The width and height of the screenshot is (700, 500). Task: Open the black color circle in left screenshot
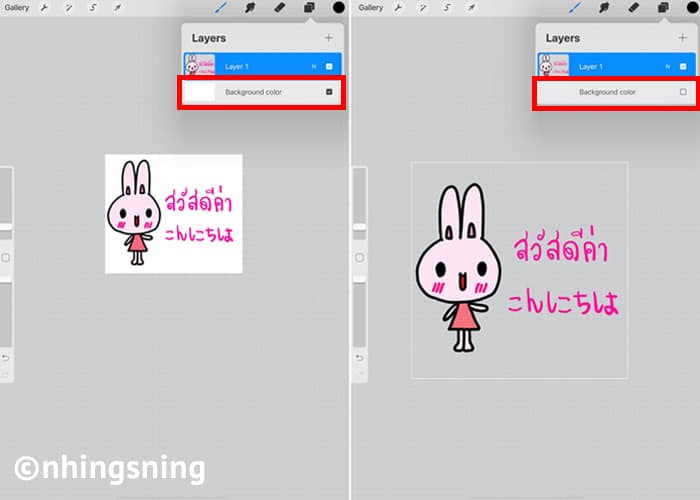339,7
